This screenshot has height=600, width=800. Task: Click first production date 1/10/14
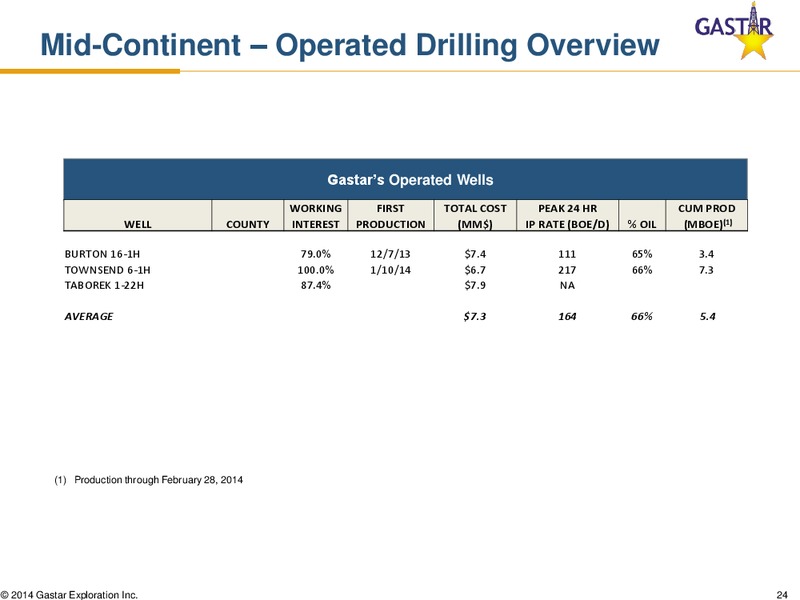tap(390, 269)
